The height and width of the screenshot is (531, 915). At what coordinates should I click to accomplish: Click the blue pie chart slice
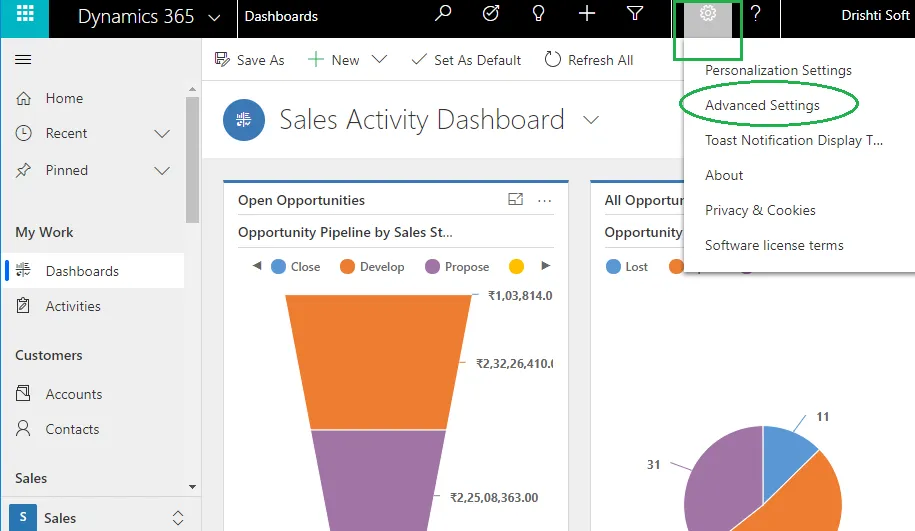pos(785,461)
